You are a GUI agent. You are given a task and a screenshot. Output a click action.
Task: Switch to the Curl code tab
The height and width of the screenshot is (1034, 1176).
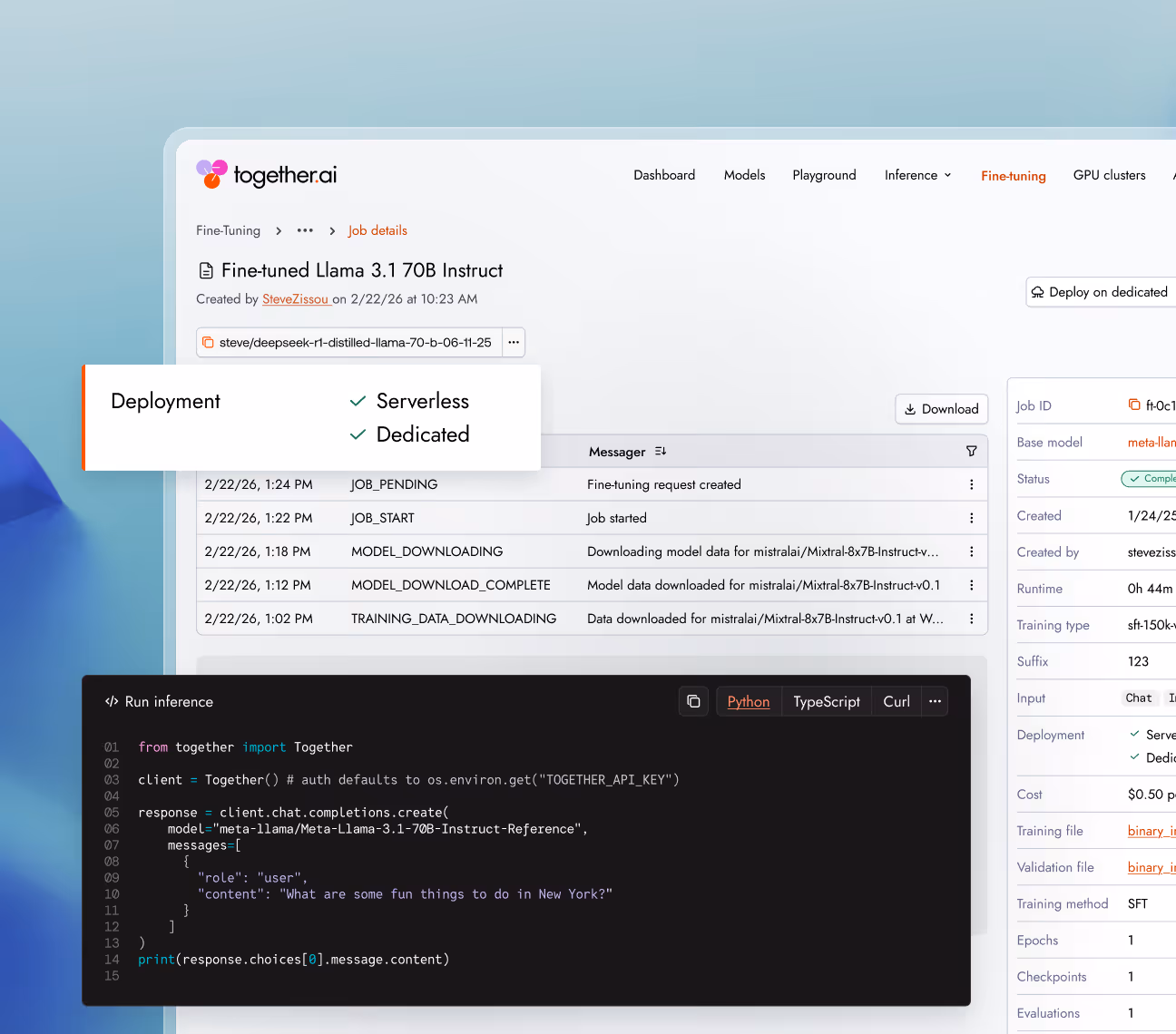click(x=897, y=701)
